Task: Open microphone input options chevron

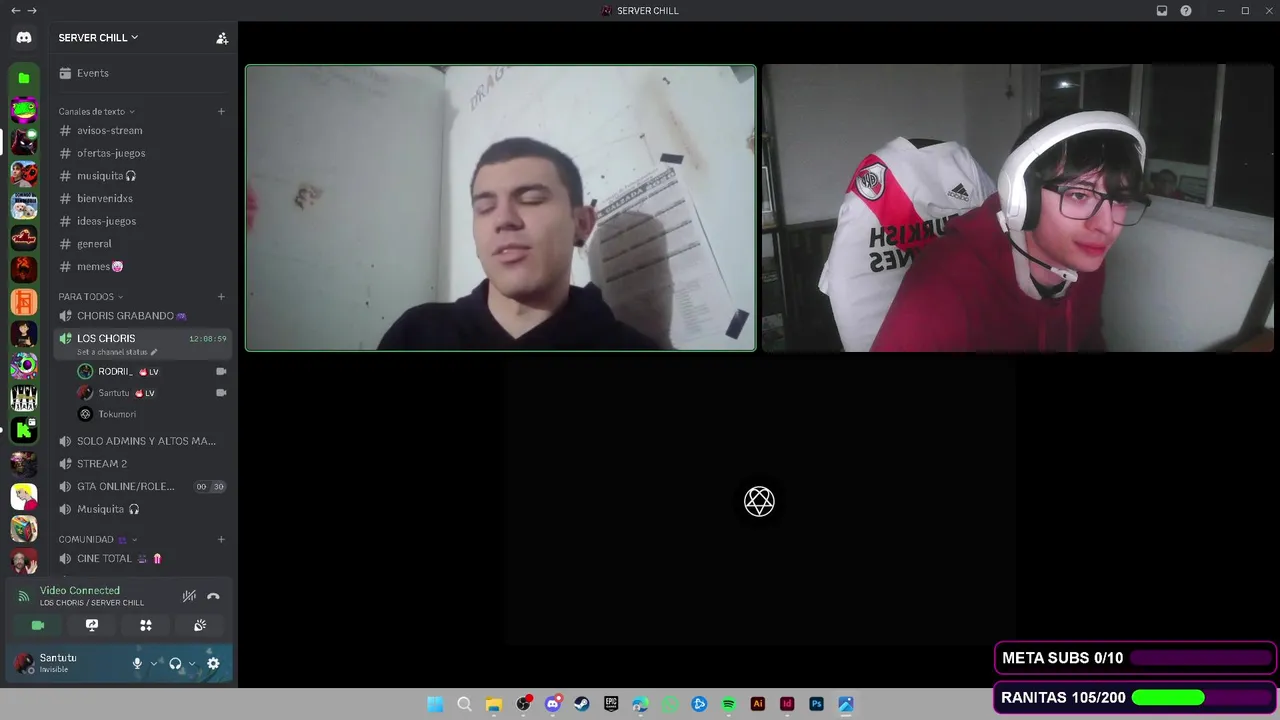Action: tap(153, 663)
